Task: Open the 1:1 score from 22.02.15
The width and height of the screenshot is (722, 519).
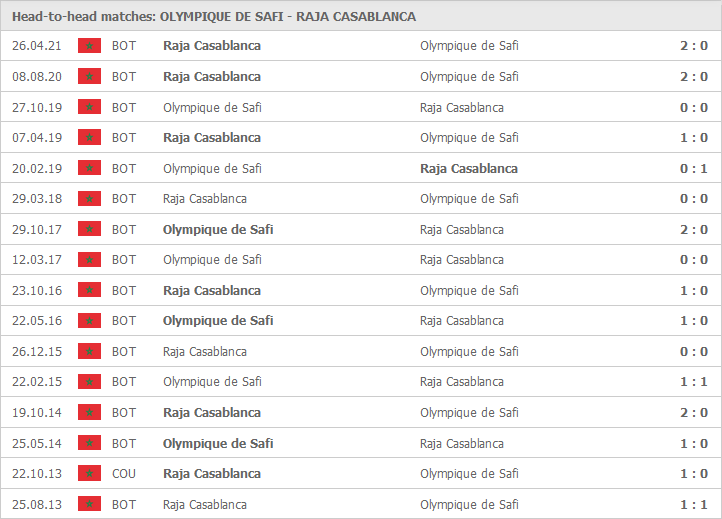Action: tap(694, 382)
